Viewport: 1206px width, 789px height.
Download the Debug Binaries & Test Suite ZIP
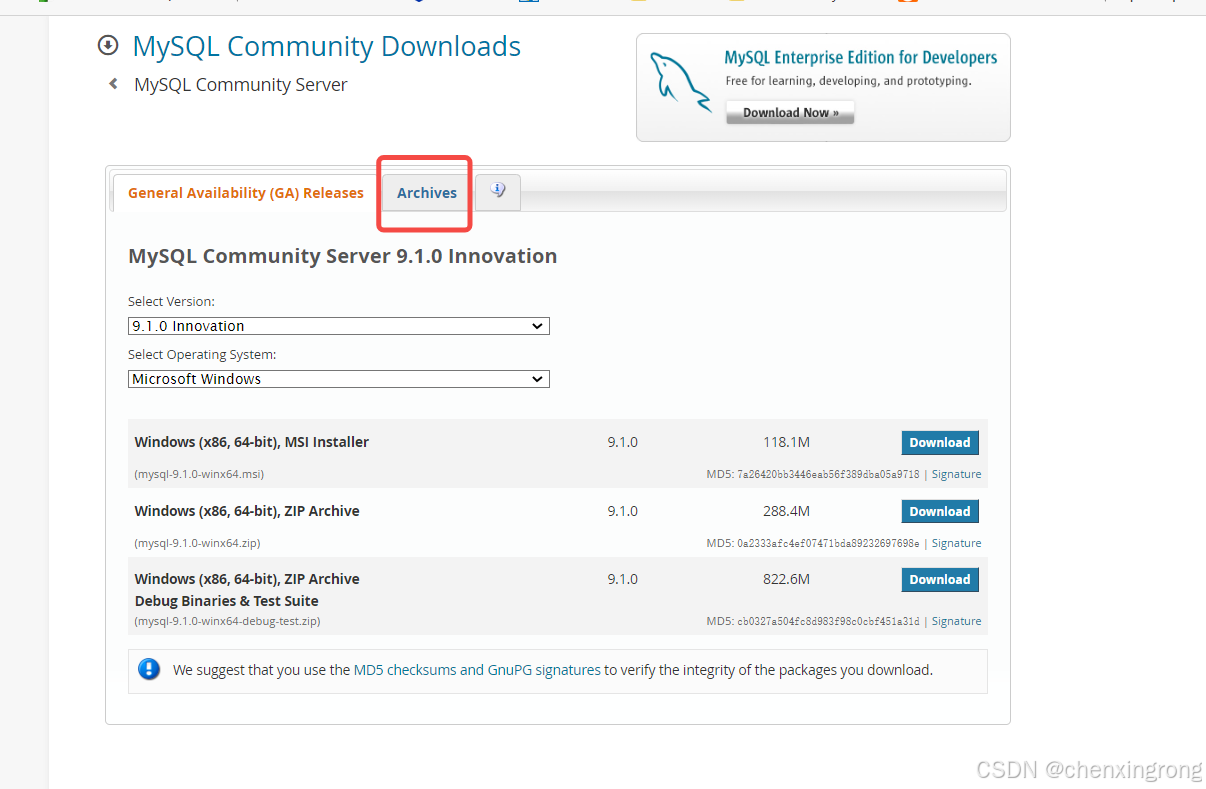(x=940, y=580)
